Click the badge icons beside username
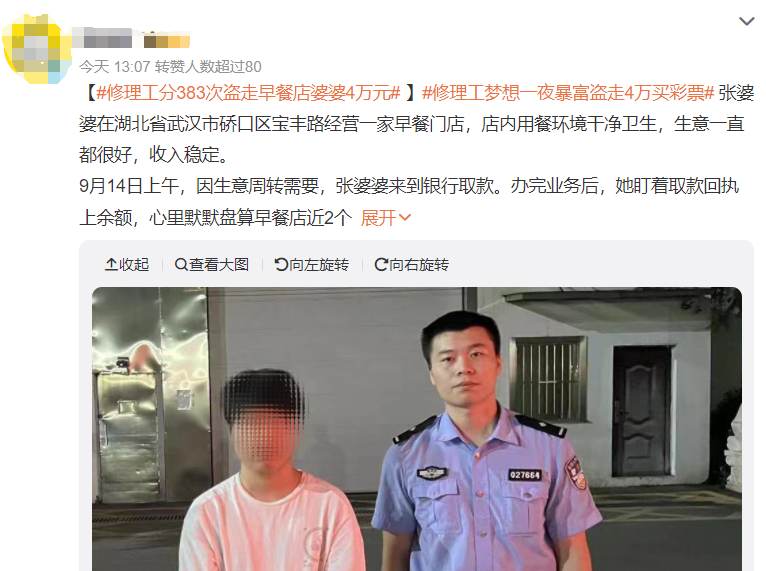The image size is (766, 571). coord(166,40)
